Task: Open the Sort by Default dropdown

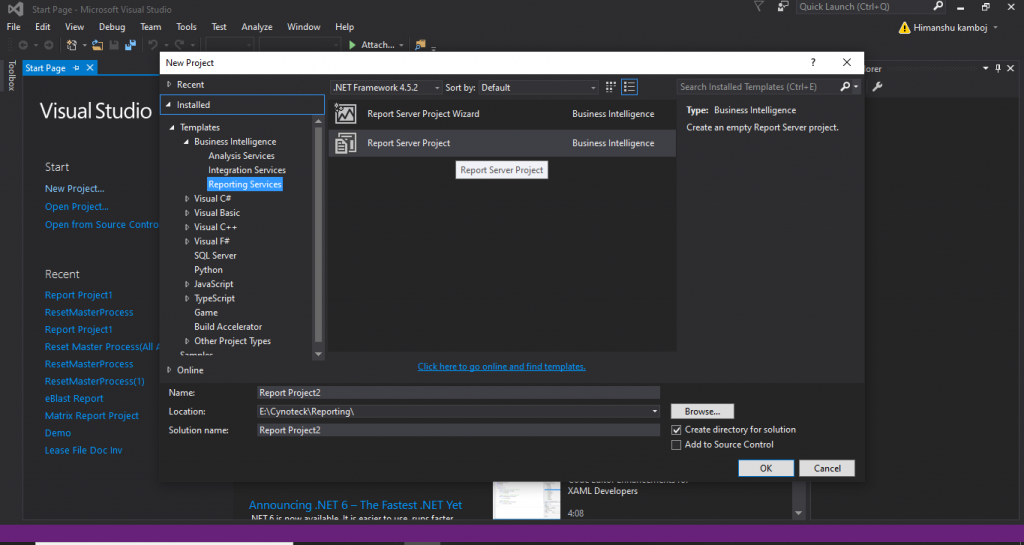Action: [x=537, y=88]
